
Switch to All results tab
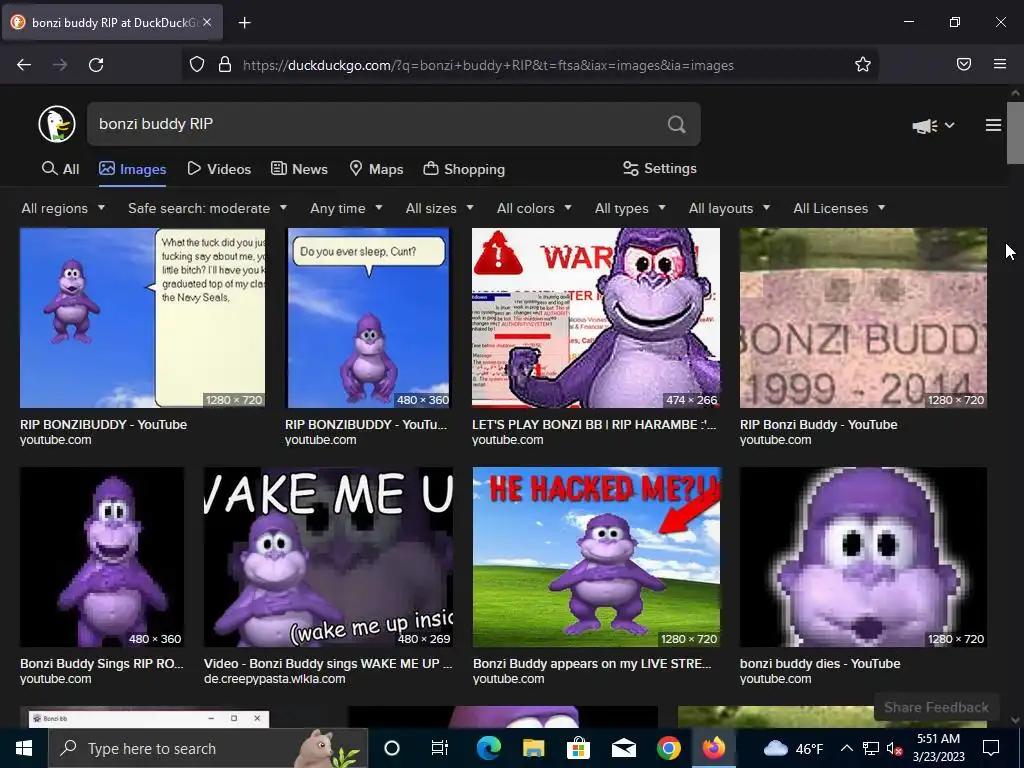61,169
